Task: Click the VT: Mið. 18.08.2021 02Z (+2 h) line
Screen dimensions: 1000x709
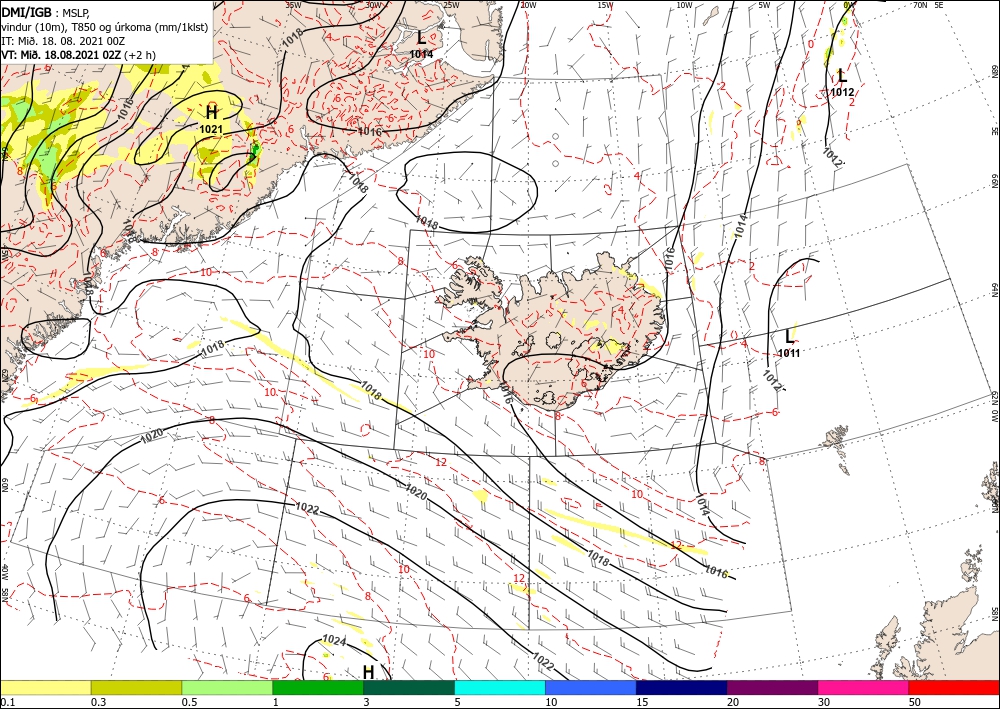Action: (x=78, y=55)
